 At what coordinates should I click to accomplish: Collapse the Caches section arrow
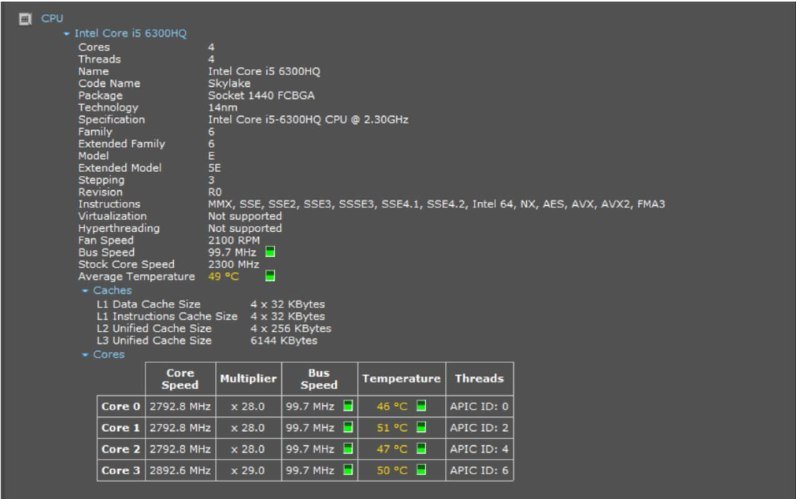coord(85,291)
